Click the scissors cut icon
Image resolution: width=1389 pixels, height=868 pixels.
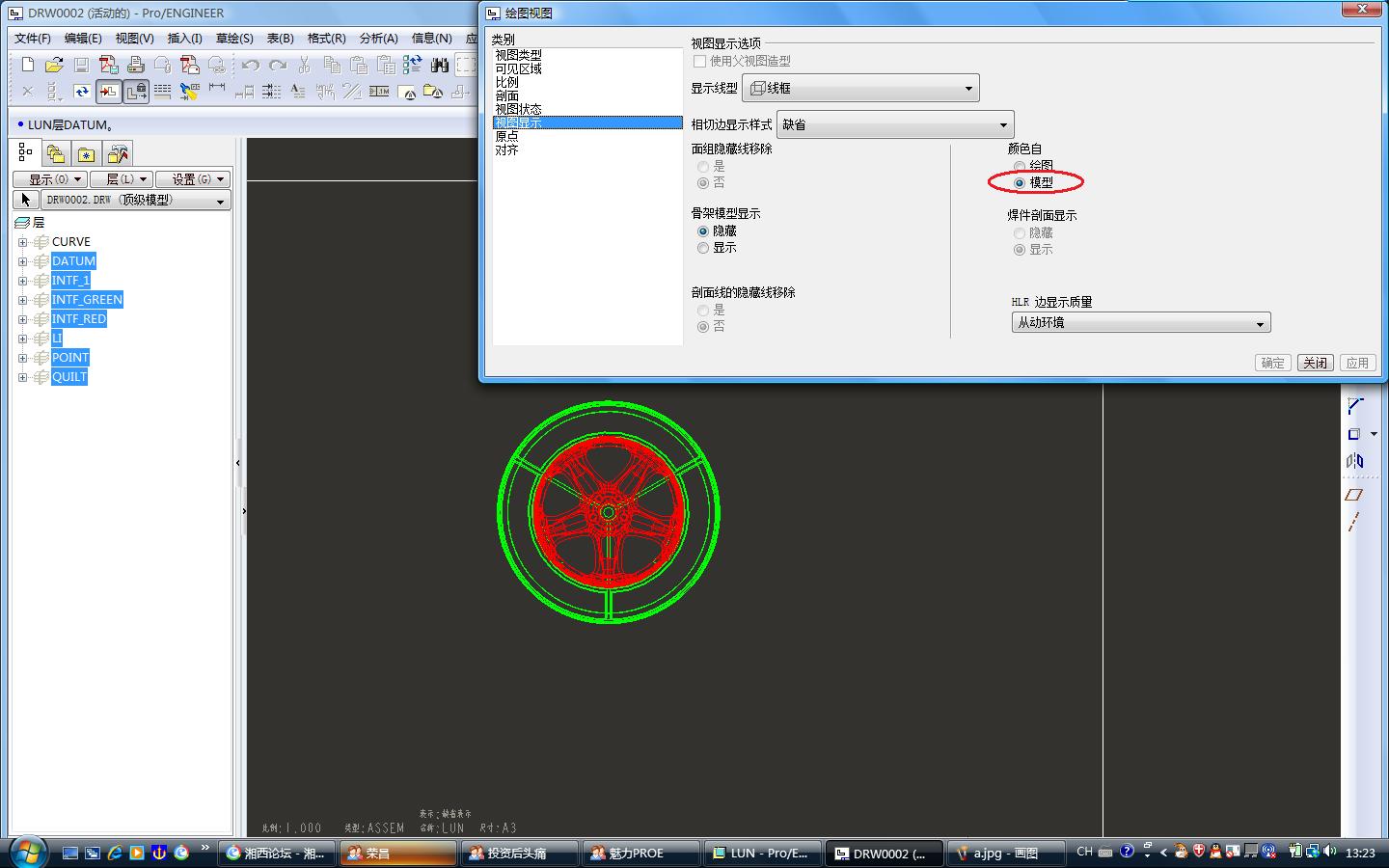(305, 65)
